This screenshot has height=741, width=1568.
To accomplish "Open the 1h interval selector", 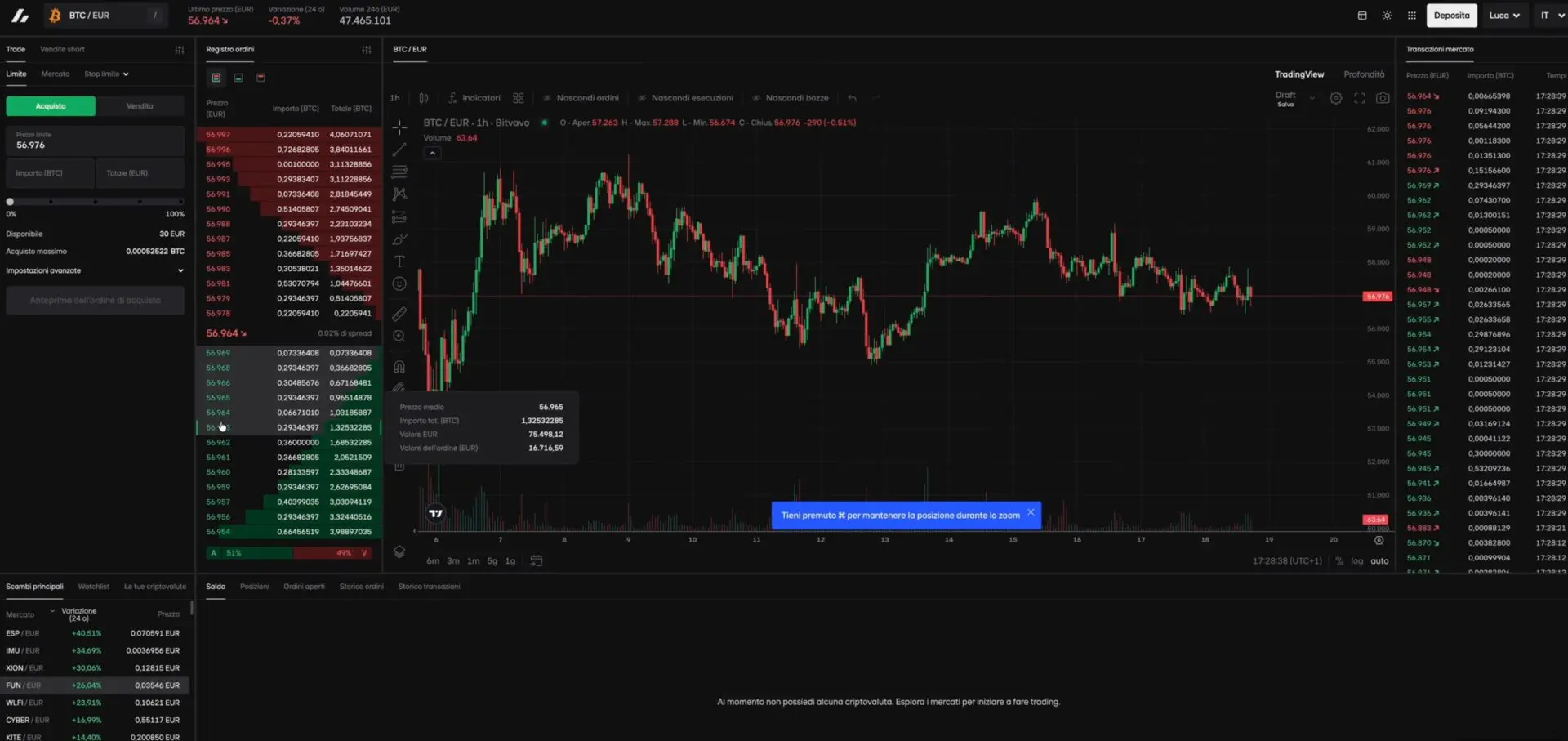I will (394, 98).
